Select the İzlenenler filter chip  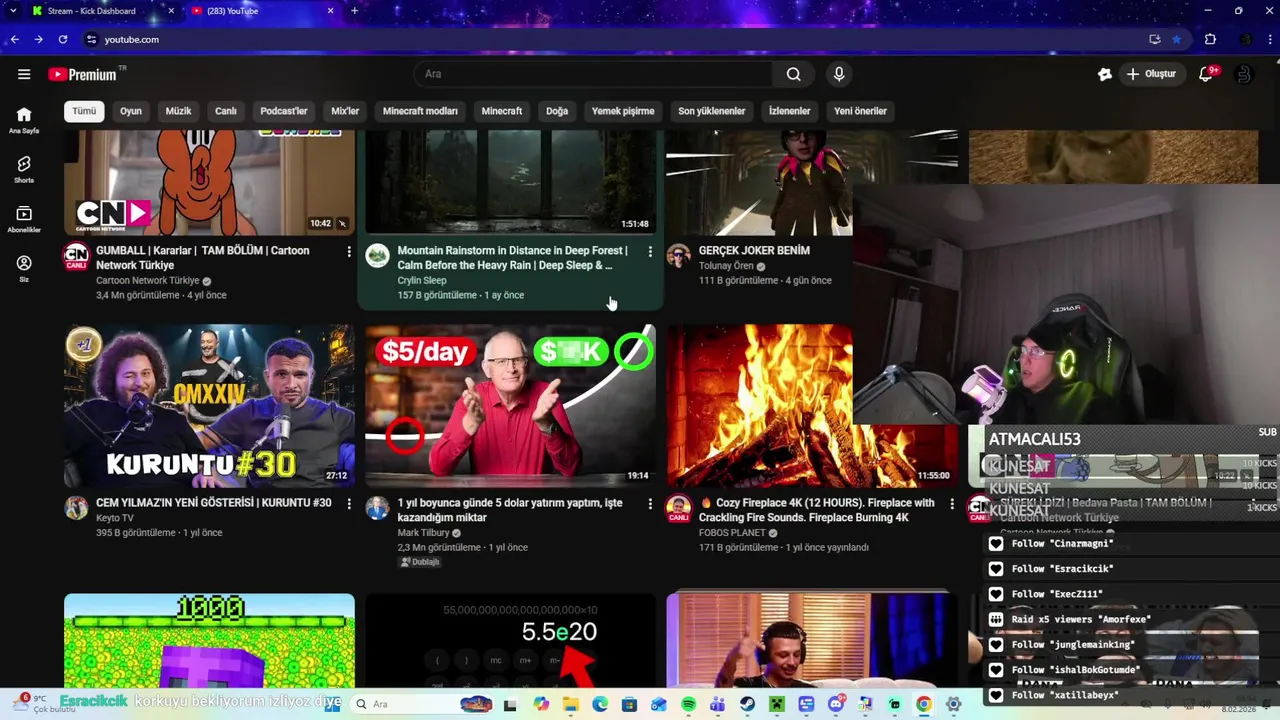(790, 111)
